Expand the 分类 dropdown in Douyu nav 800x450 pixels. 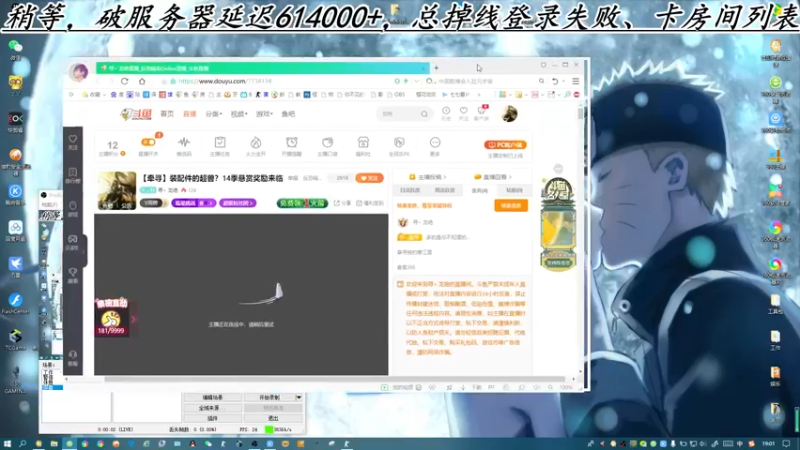pos(213,114)
